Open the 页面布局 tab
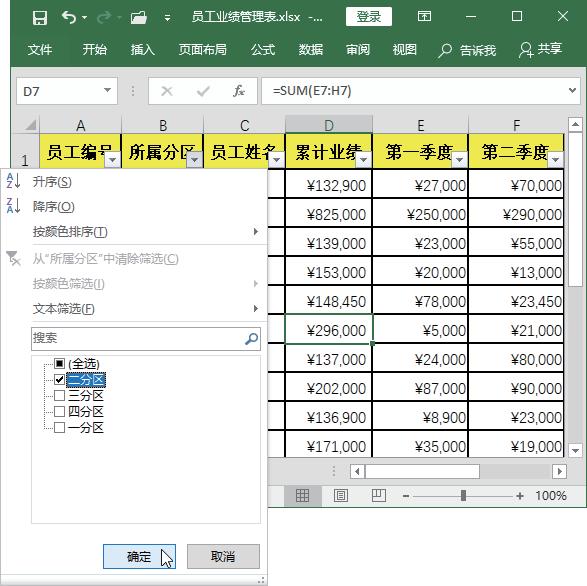587x586 pixels. pyautogui.click(x=203, y=49)
